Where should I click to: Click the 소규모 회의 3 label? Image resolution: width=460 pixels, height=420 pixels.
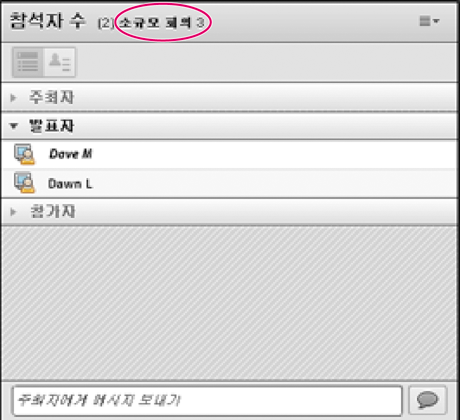click(x=161, y=23)
